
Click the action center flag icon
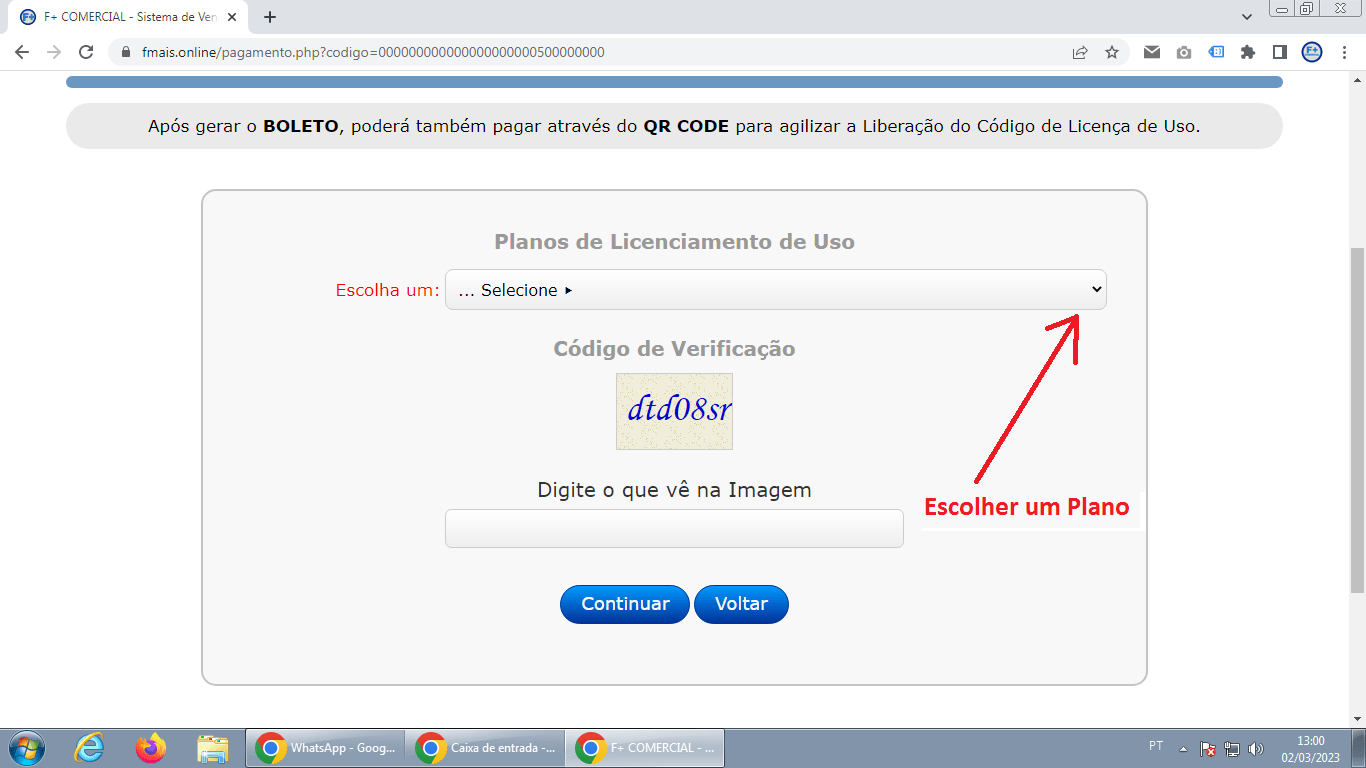[x=1208, y=748]
